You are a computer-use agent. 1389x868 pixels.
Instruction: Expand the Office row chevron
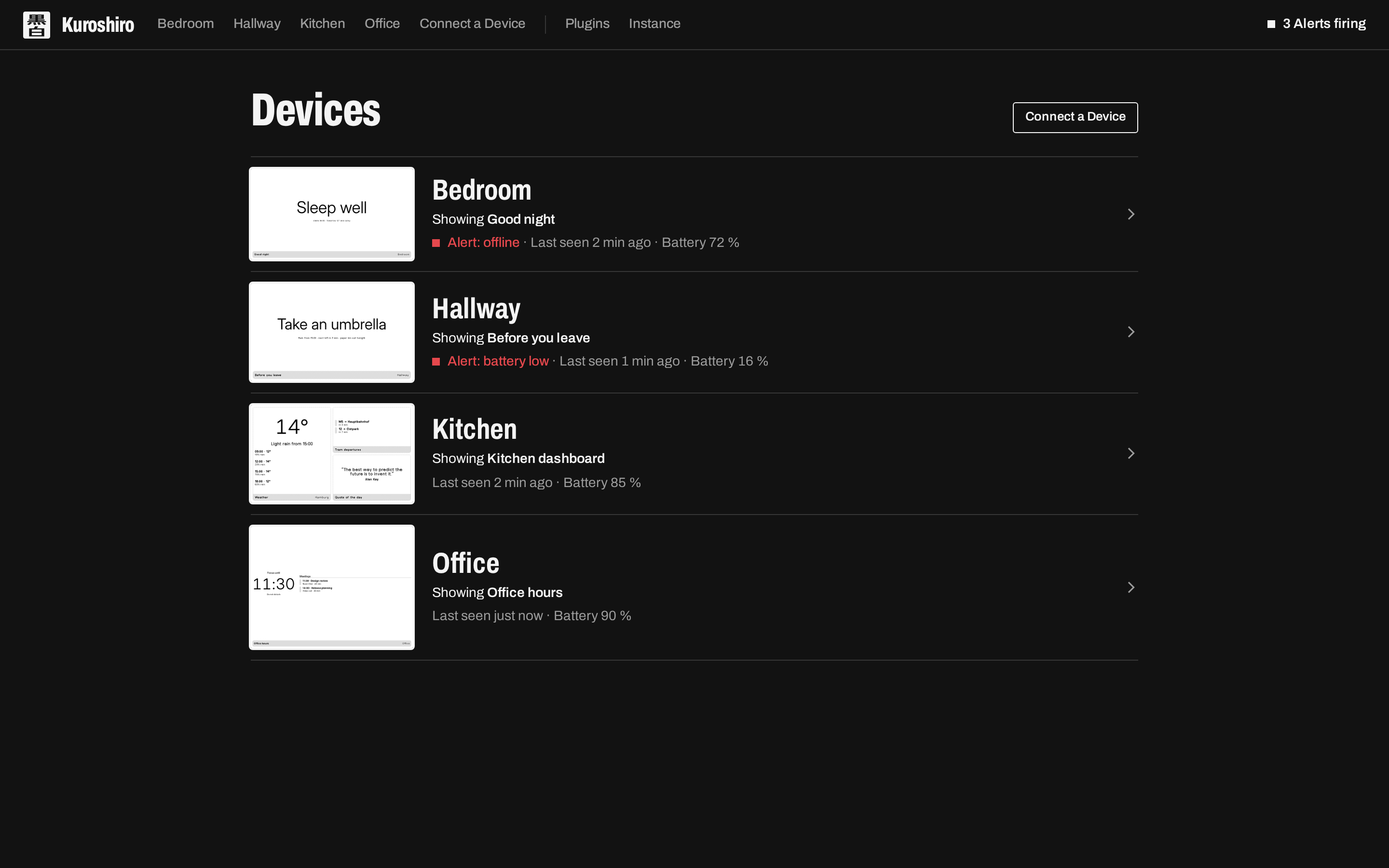point(1130,587)
